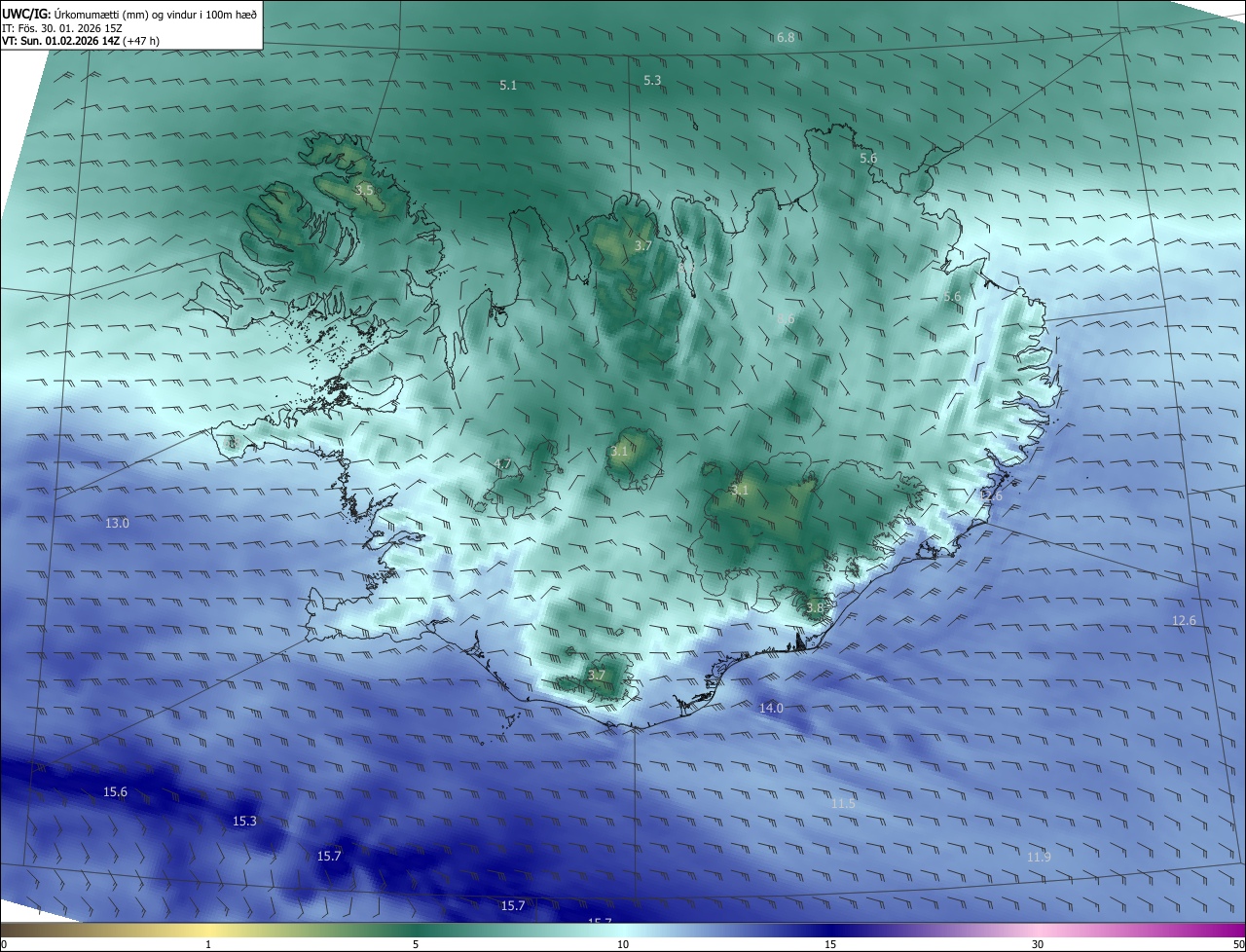This screenshot has height=952, width=1246.
Task: Click the map value label "4.7"
Action: 503,463
